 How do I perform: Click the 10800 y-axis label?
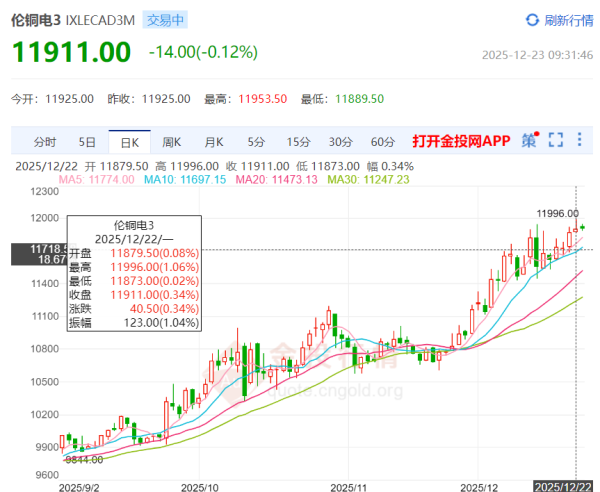click(x=45, y=349)
